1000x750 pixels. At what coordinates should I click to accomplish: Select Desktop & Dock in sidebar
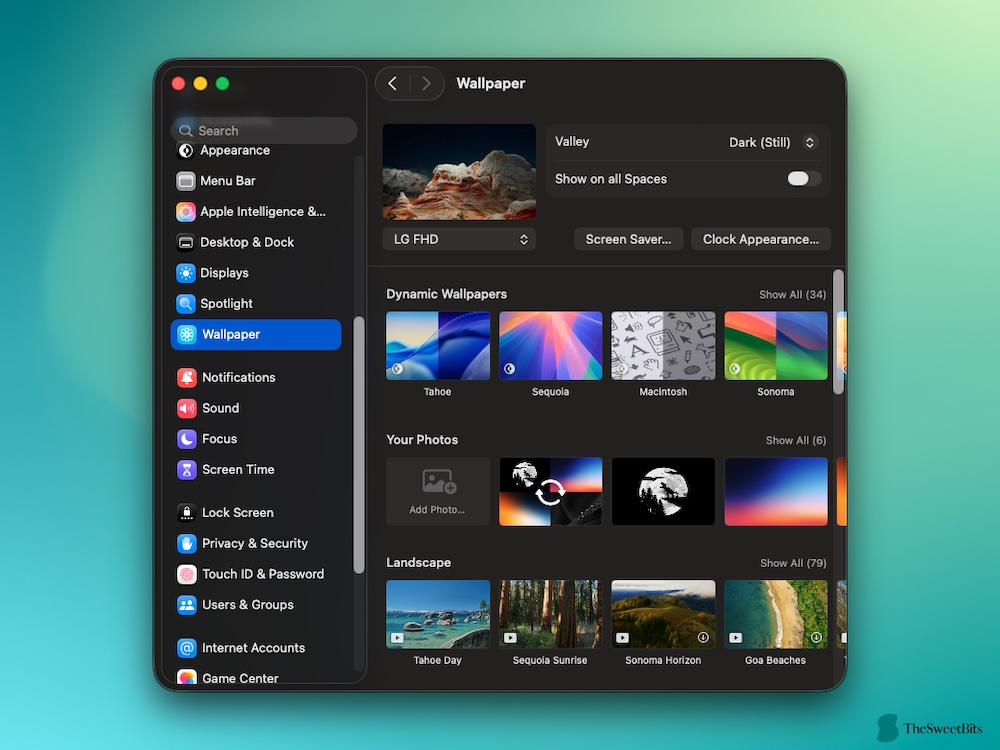247,242
